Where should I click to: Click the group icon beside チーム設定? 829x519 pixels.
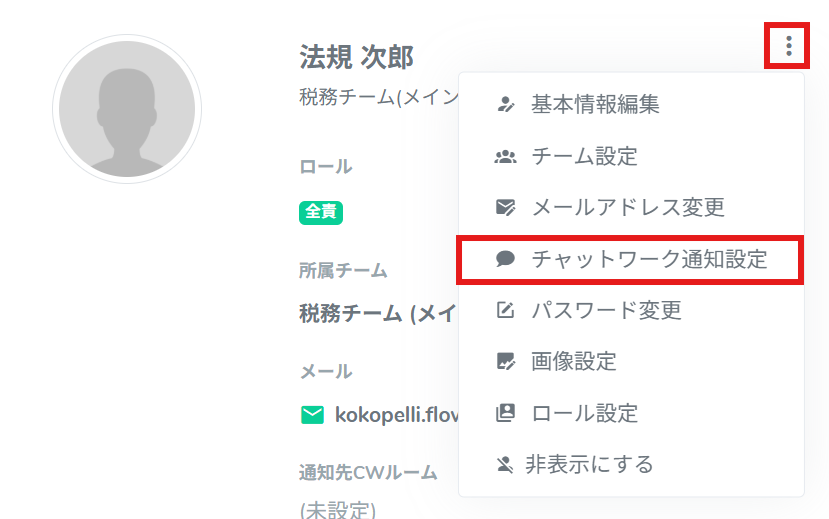pyautogui.click(x=506, y=156)
